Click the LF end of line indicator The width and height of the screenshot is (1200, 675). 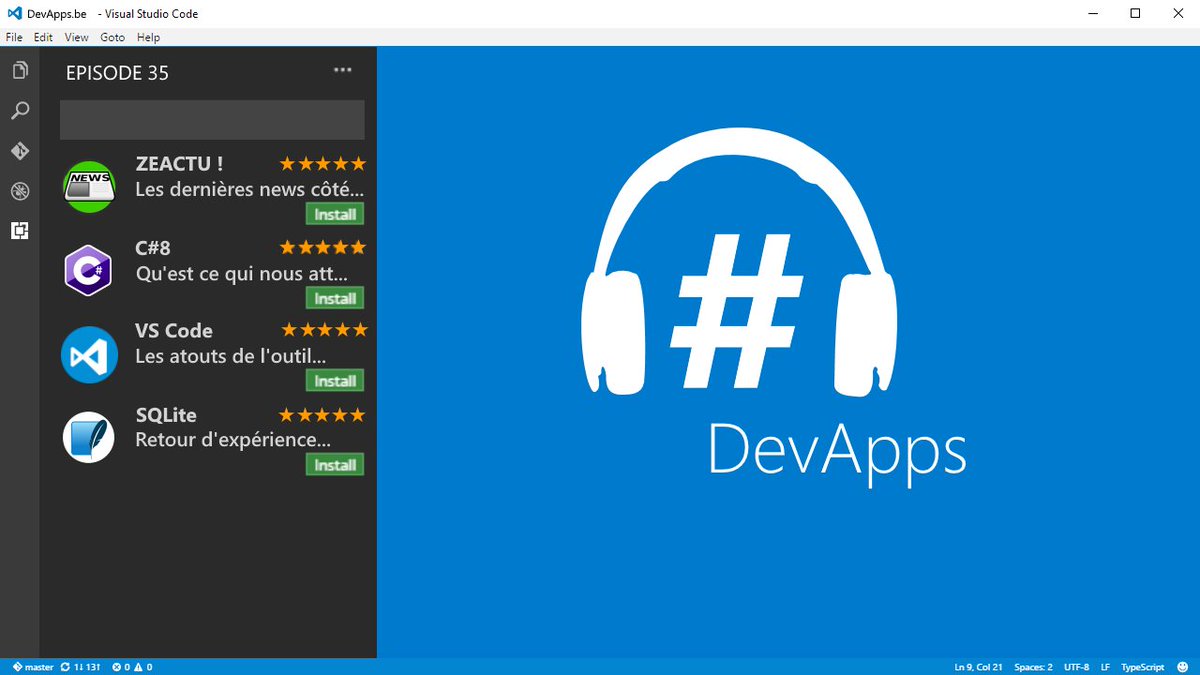pyautogui.click(x=1105, y=667)
